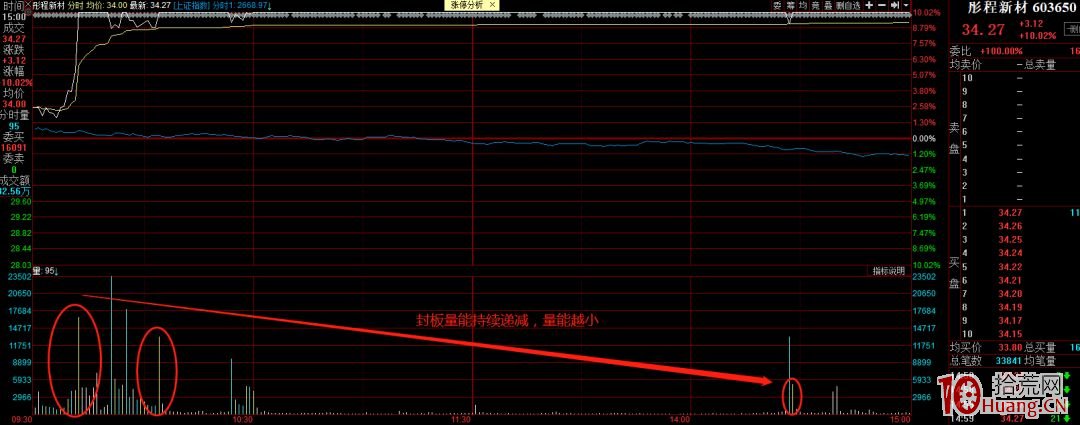Click the 上证指数 index link
Viewport: 1080px width, 425px height.
(x=191, y=5)
